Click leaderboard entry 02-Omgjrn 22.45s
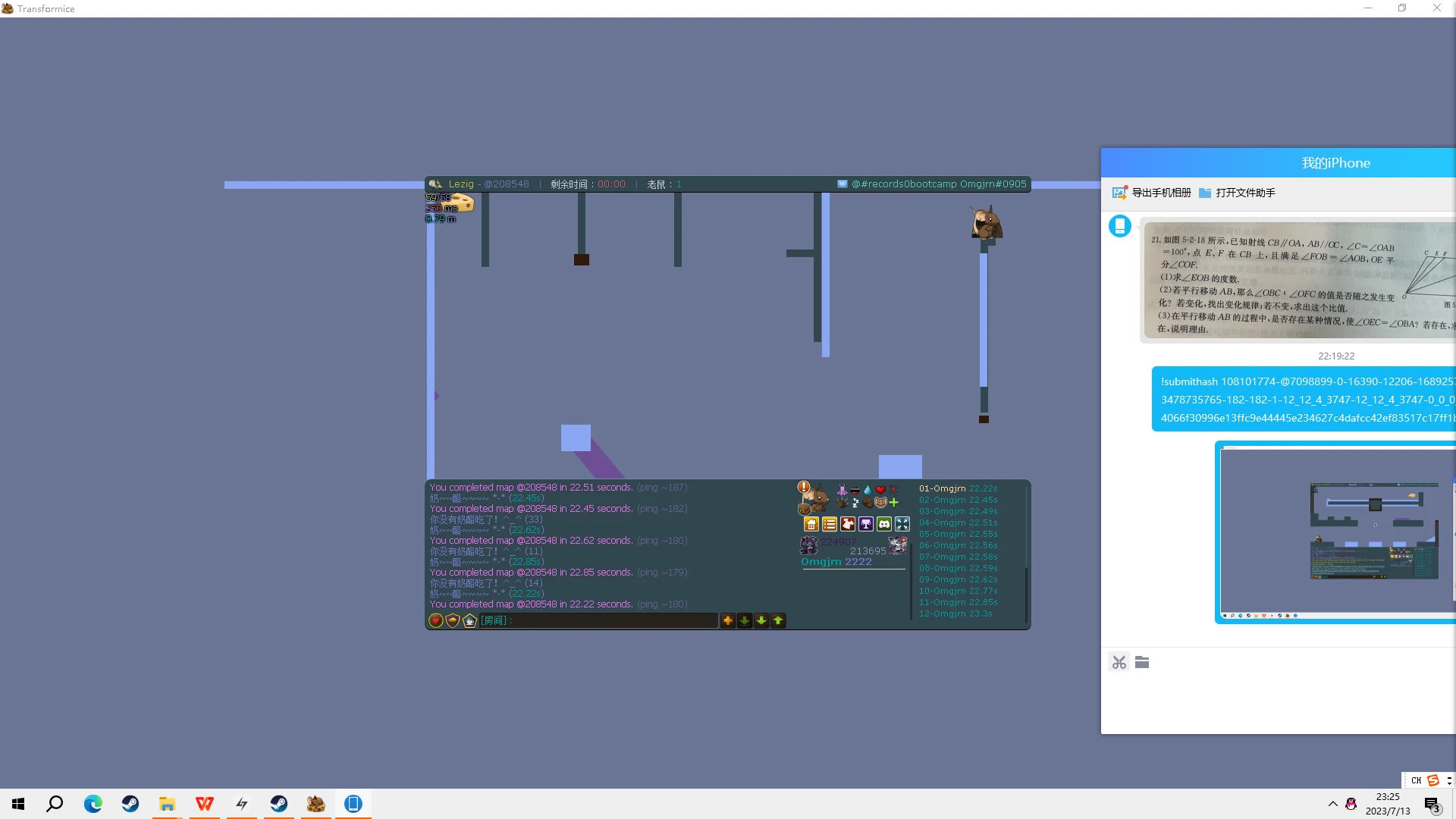1456x819 pixels. pyautogui.click(x=959, y=500)
